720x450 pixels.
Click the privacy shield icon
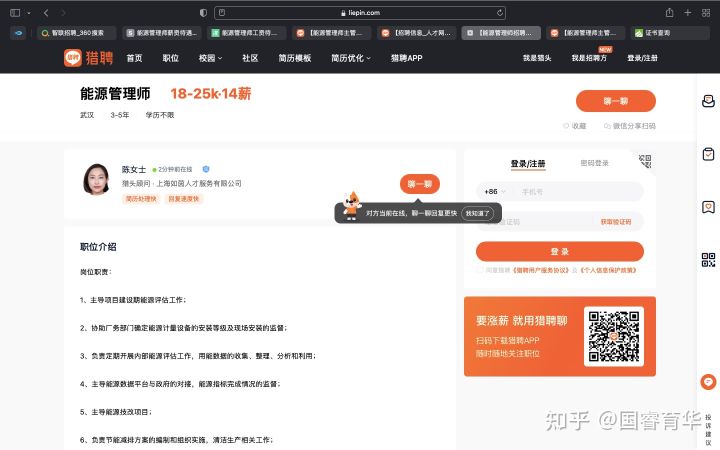click(x=203, y=13)
